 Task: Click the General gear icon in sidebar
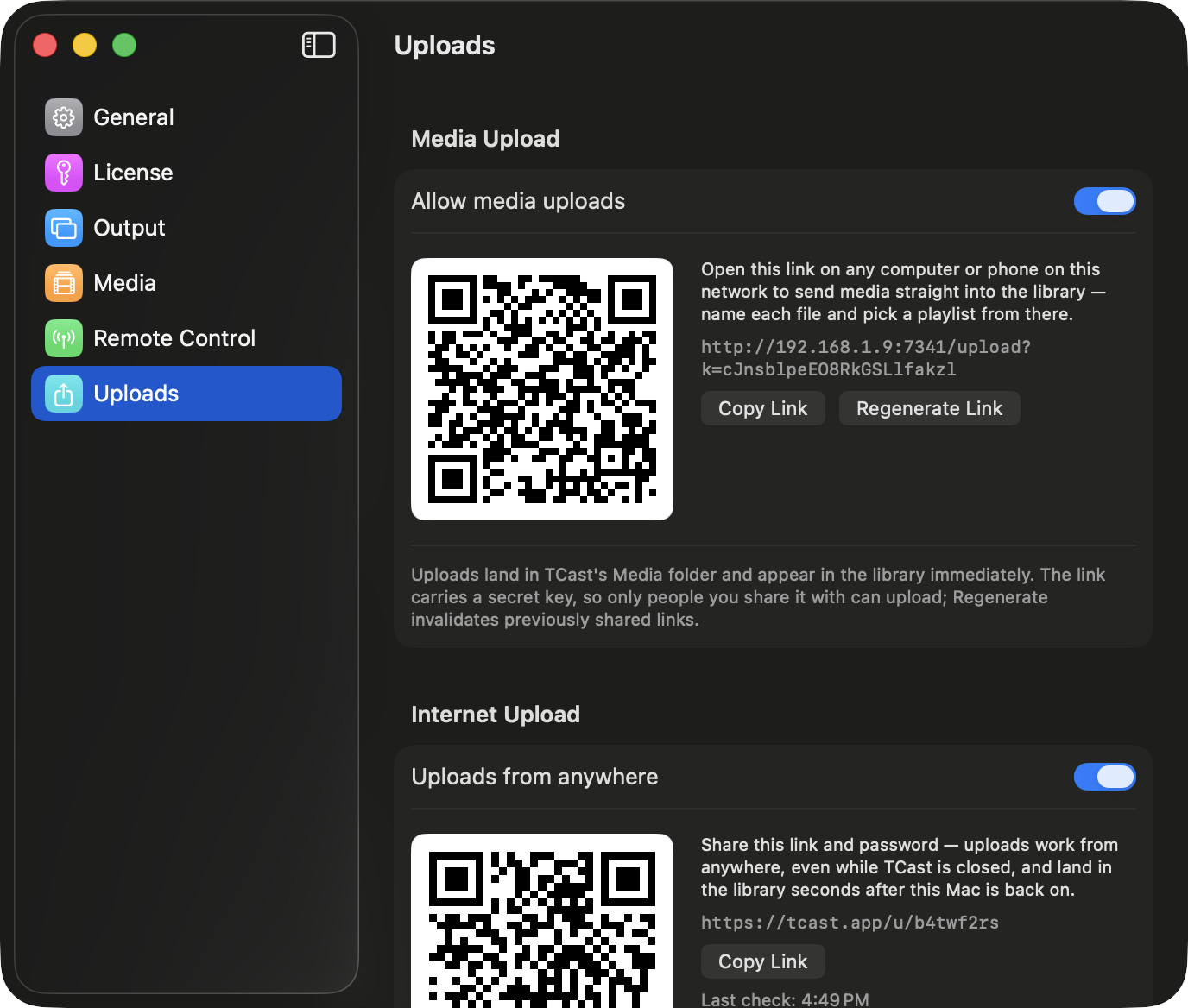point(64,117)
